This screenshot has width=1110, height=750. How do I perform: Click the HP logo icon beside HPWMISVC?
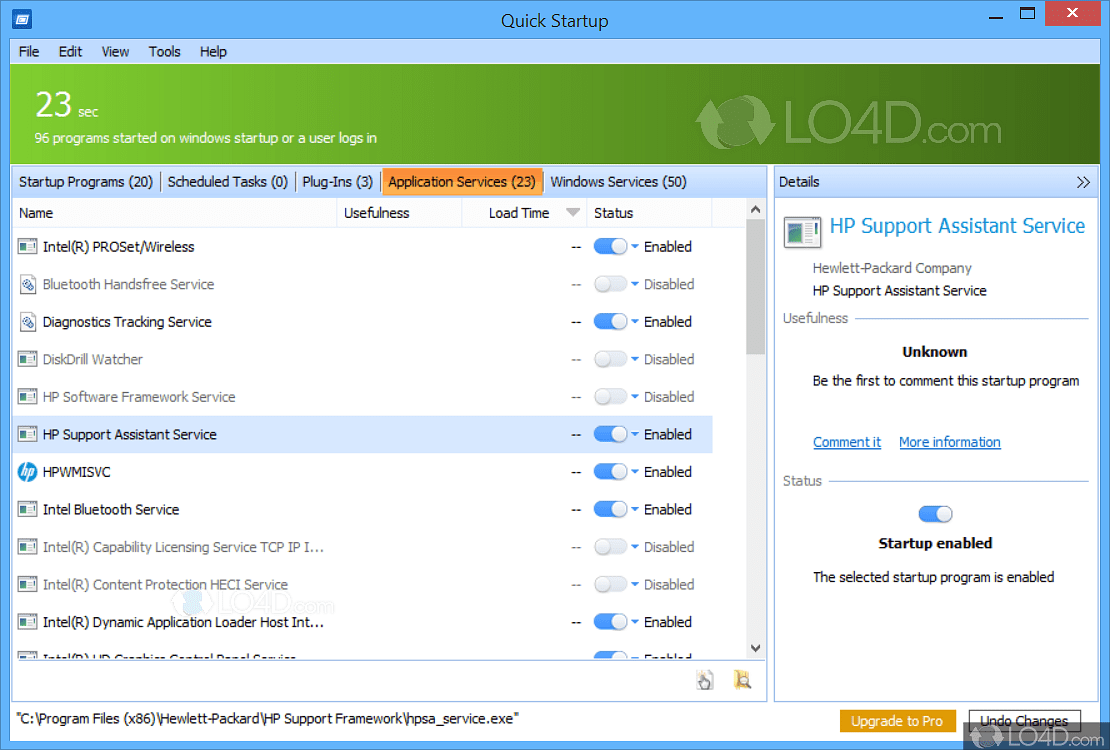[28, 472]
